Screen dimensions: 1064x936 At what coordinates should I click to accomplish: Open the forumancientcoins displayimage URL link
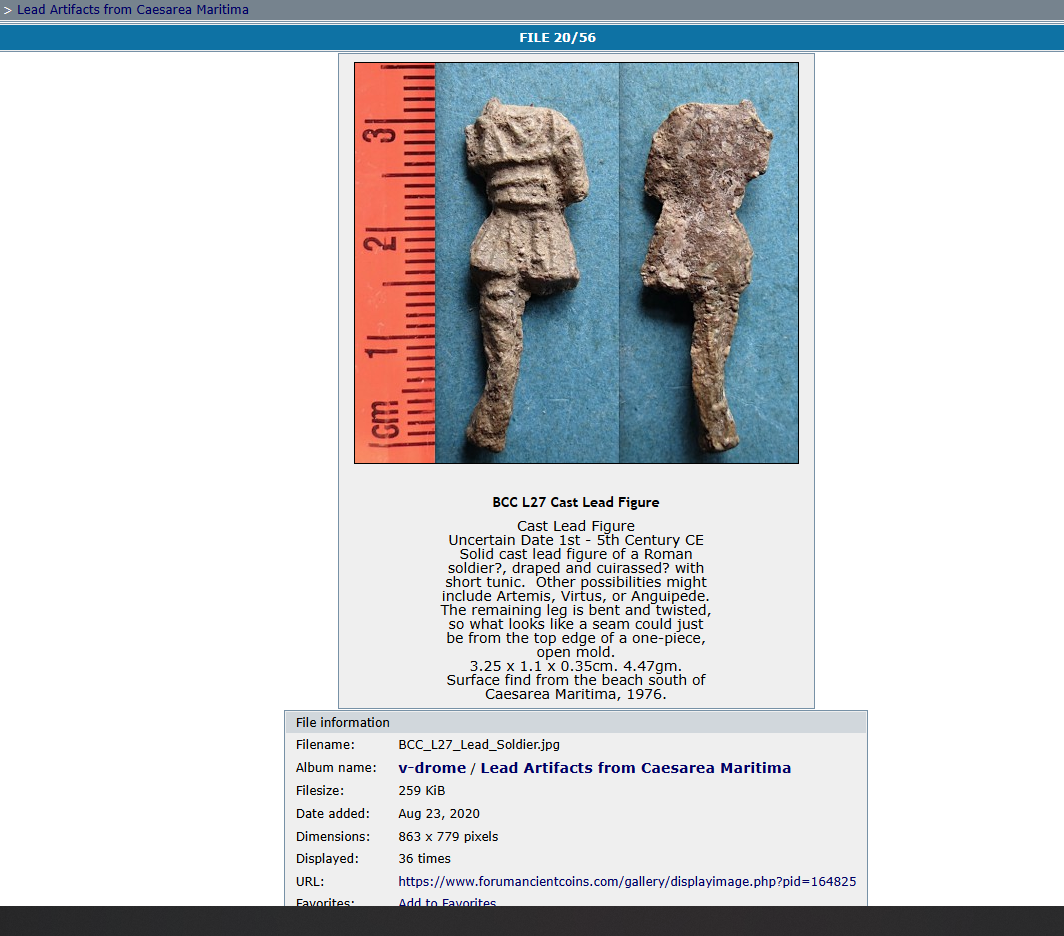coord(627,881)
